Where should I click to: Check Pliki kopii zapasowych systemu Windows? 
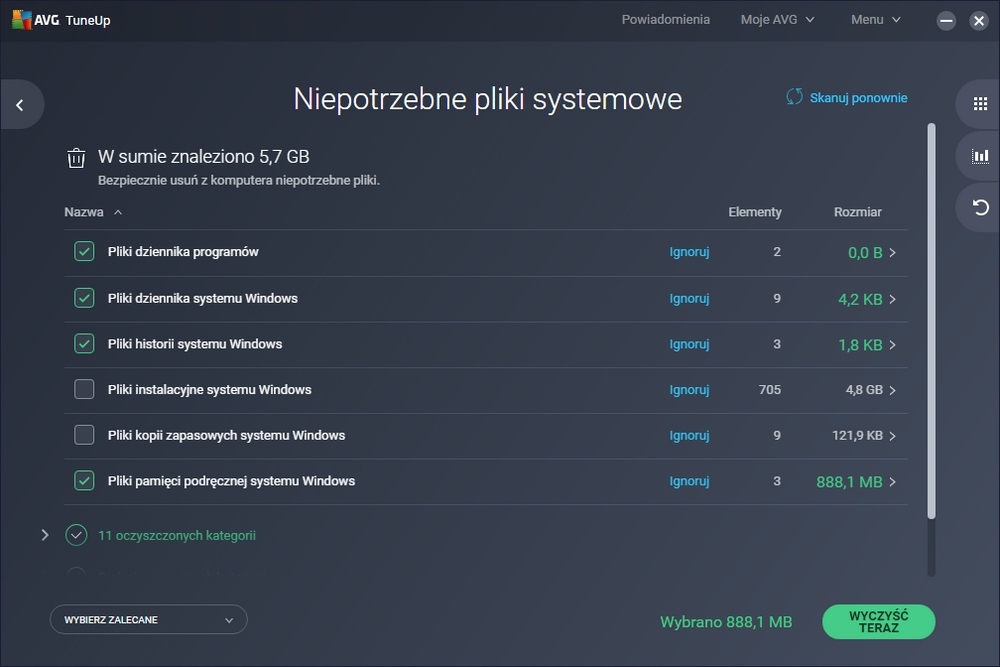[84, 435]
